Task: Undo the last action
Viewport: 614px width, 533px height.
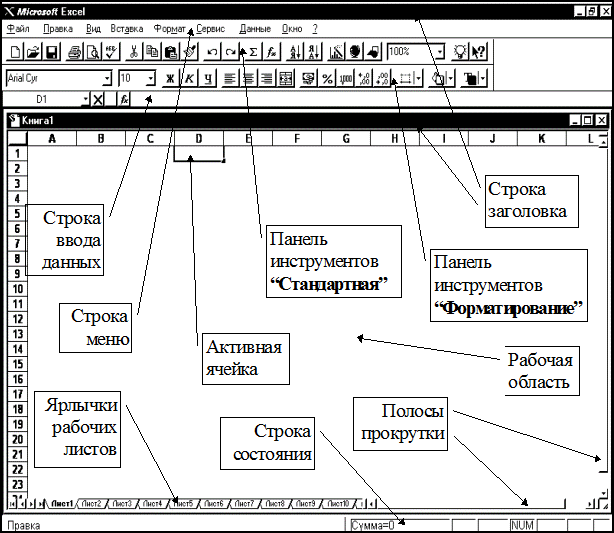Action: [212, 52]
